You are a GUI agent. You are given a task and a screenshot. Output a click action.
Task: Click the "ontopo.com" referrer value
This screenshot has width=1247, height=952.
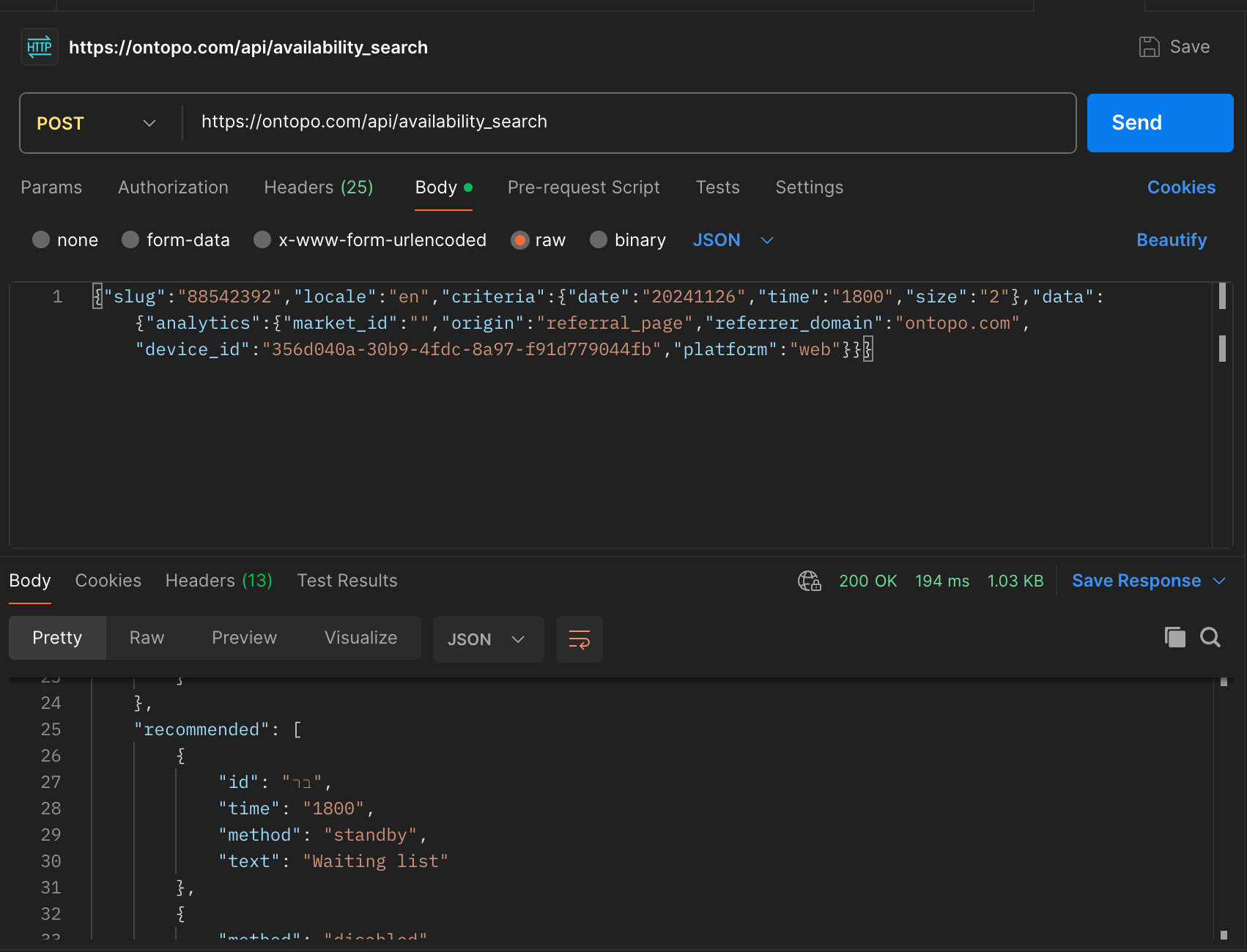tap(958, 324)
